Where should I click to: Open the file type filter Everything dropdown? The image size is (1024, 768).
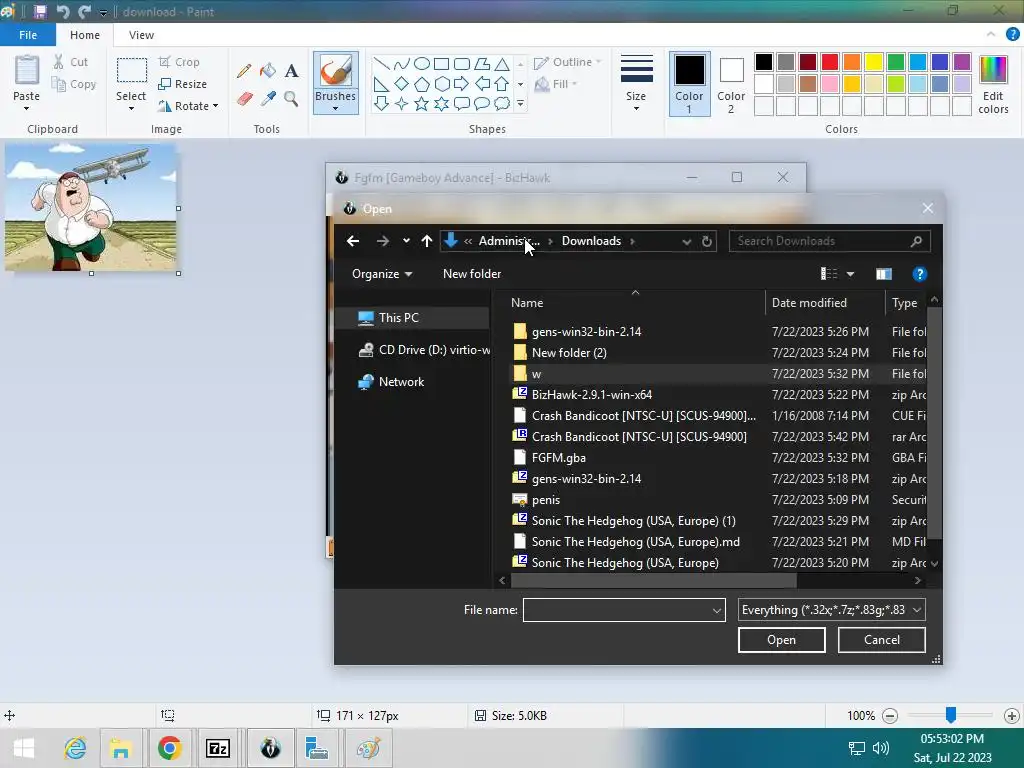coord(917,611)
